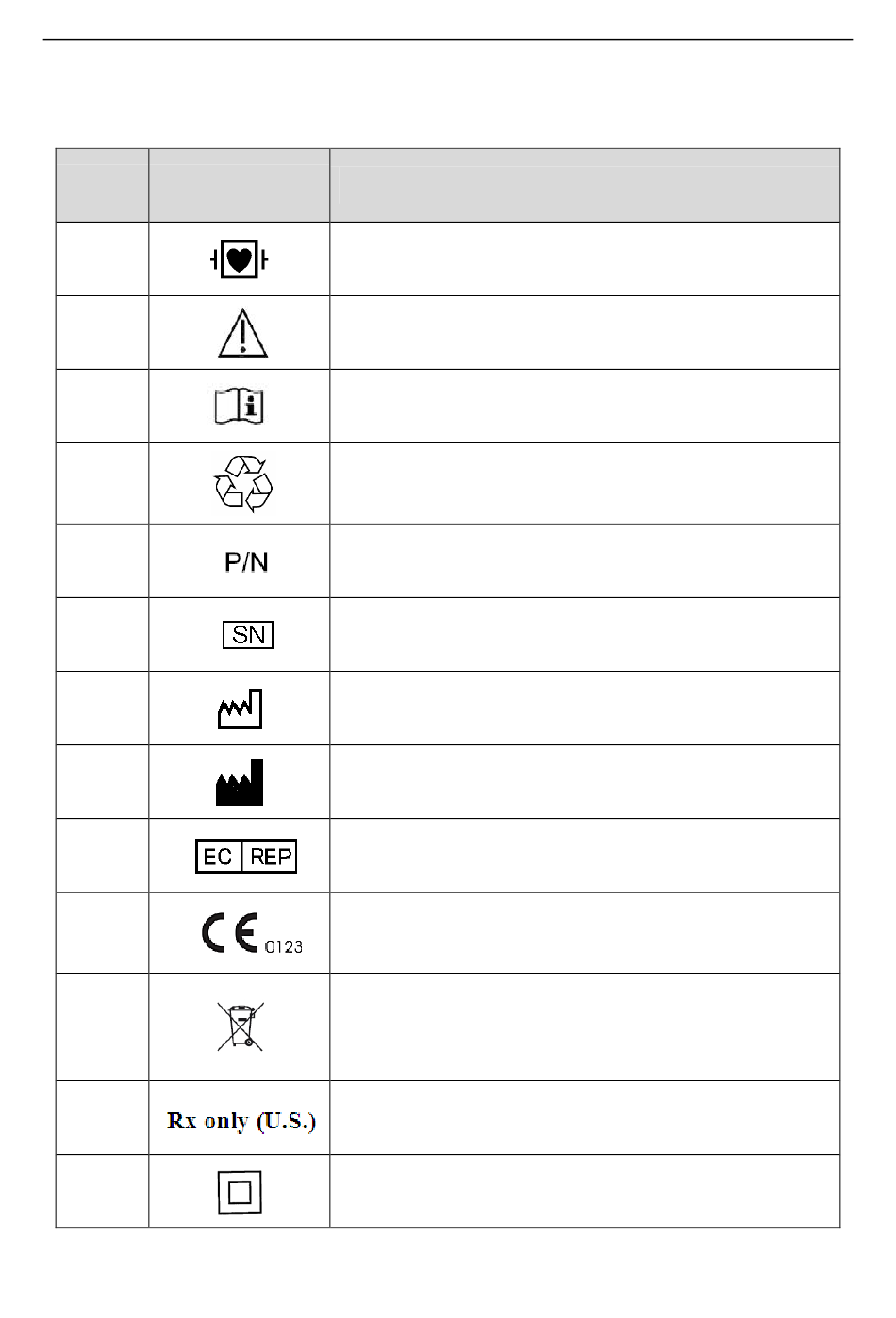
Task: Click the heart defibrillation-proof symbol
Action: pyautogui.click(x=240, y=259)
